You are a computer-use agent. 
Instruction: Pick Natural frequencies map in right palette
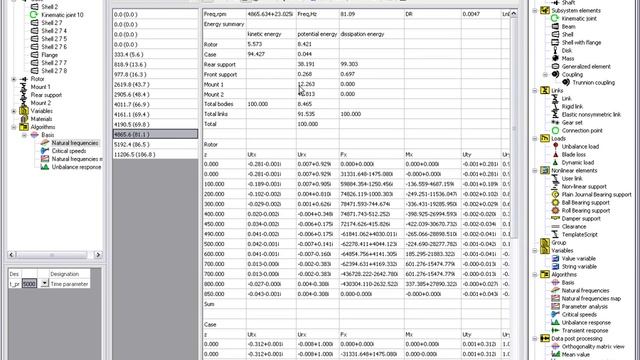click(591, 299)
